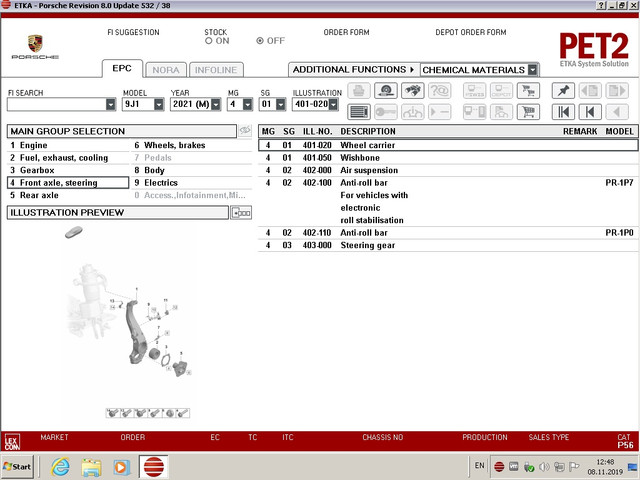
Task: Select main group 1 Engine
Action: point(68,145)
